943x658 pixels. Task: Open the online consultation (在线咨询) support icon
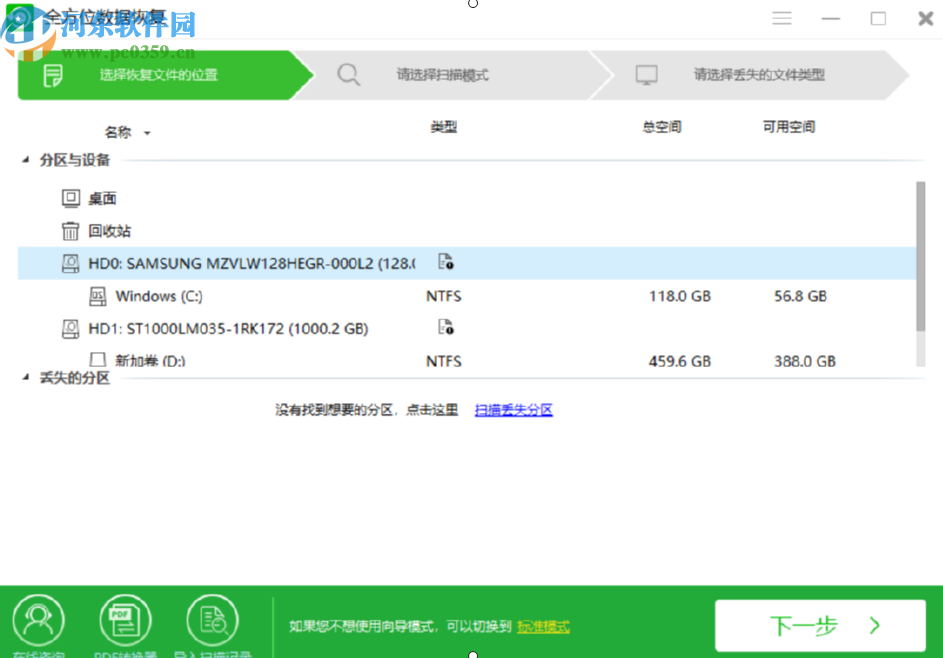pos(38,618)
